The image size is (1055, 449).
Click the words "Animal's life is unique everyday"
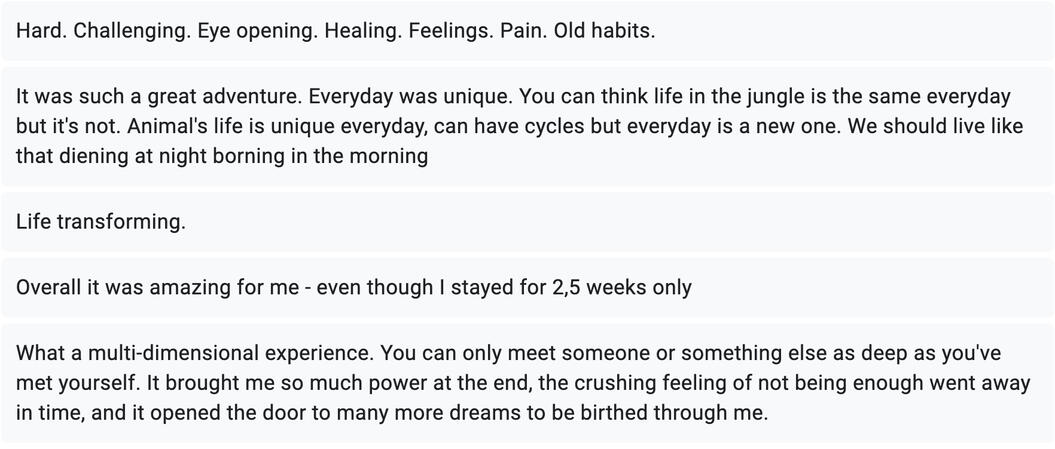click(x=203, y=127)
